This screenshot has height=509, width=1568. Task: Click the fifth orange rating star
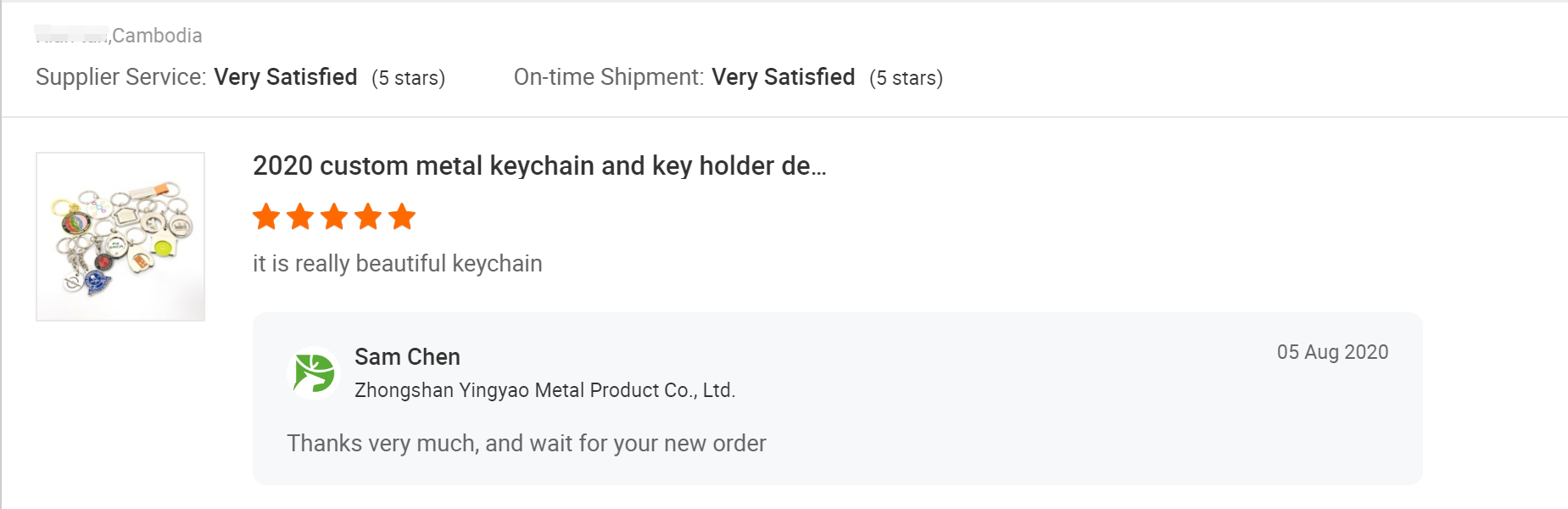pyautogui.click(x=402, y=216)
